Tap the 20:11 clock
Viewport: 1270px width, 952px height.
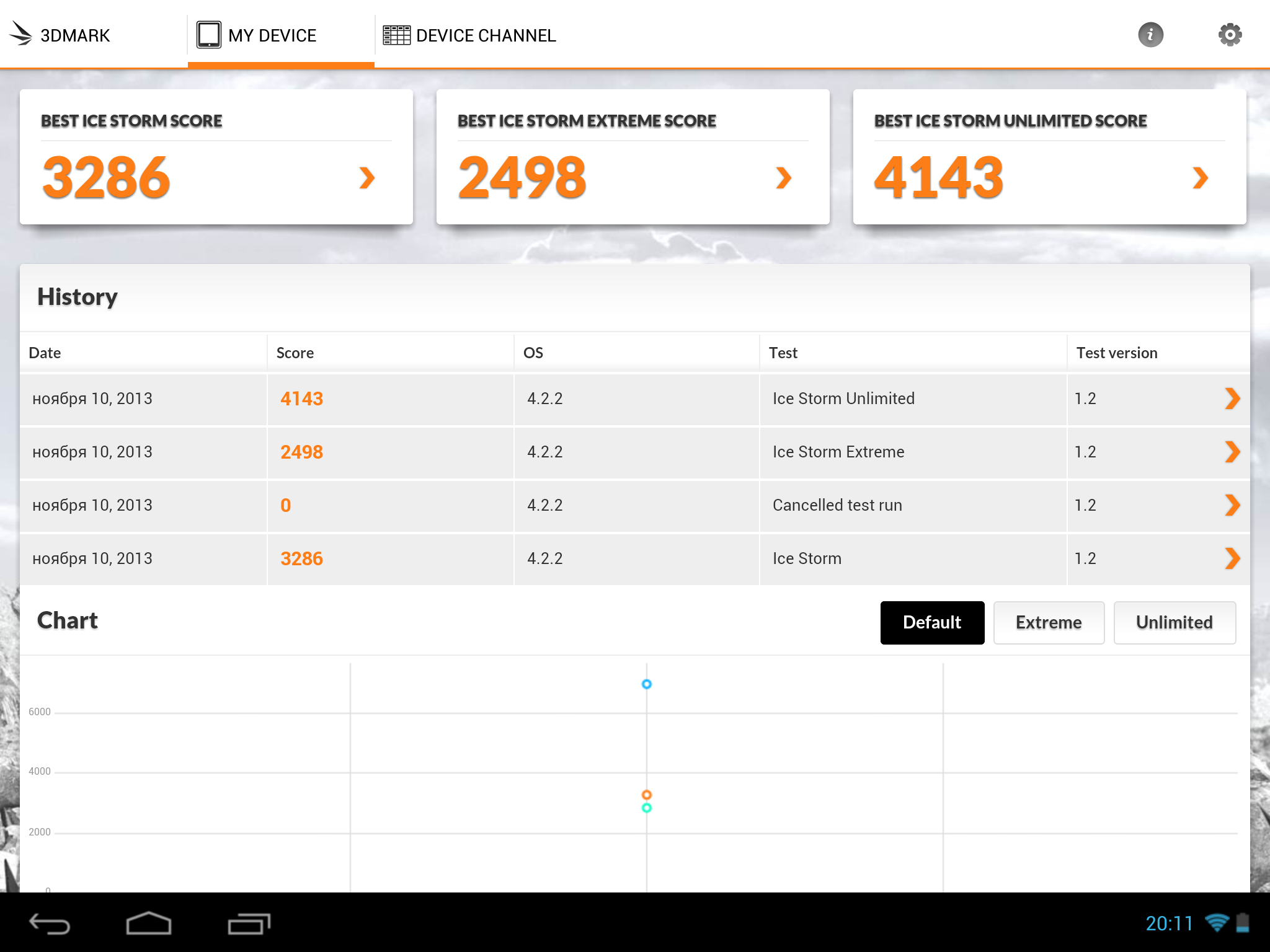1169,923
